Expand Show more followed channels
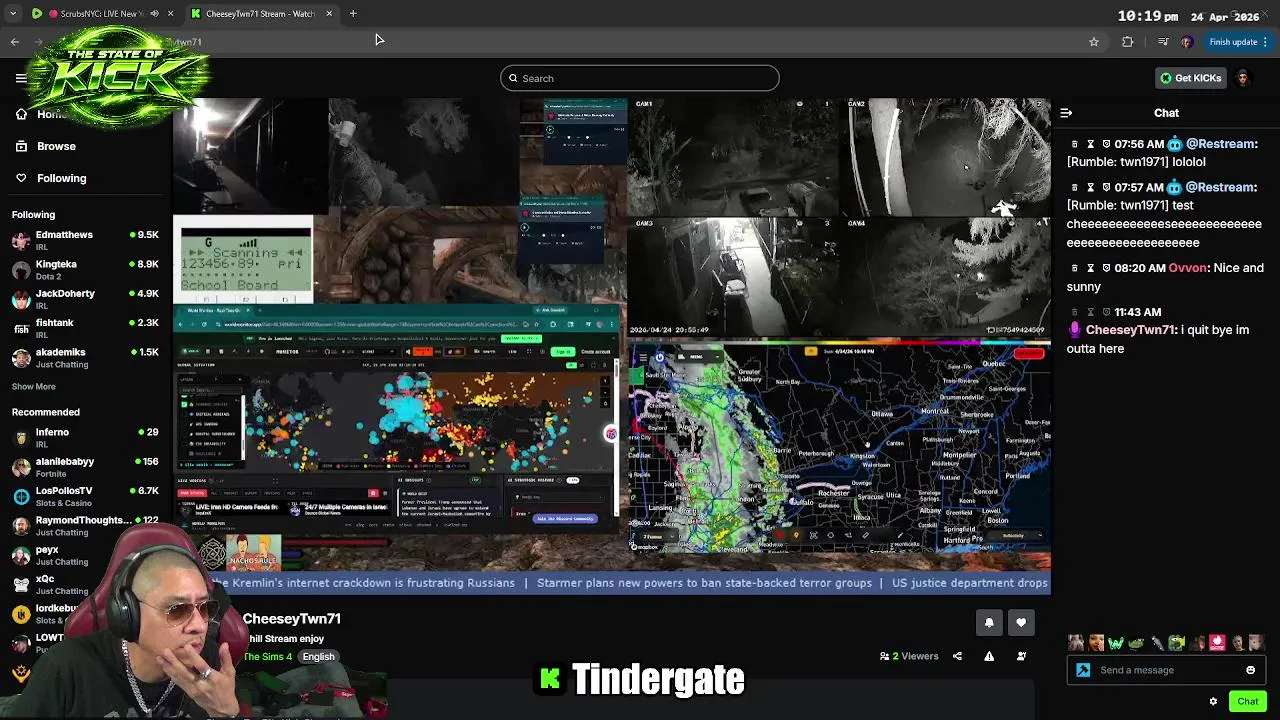 pos(33,386)
